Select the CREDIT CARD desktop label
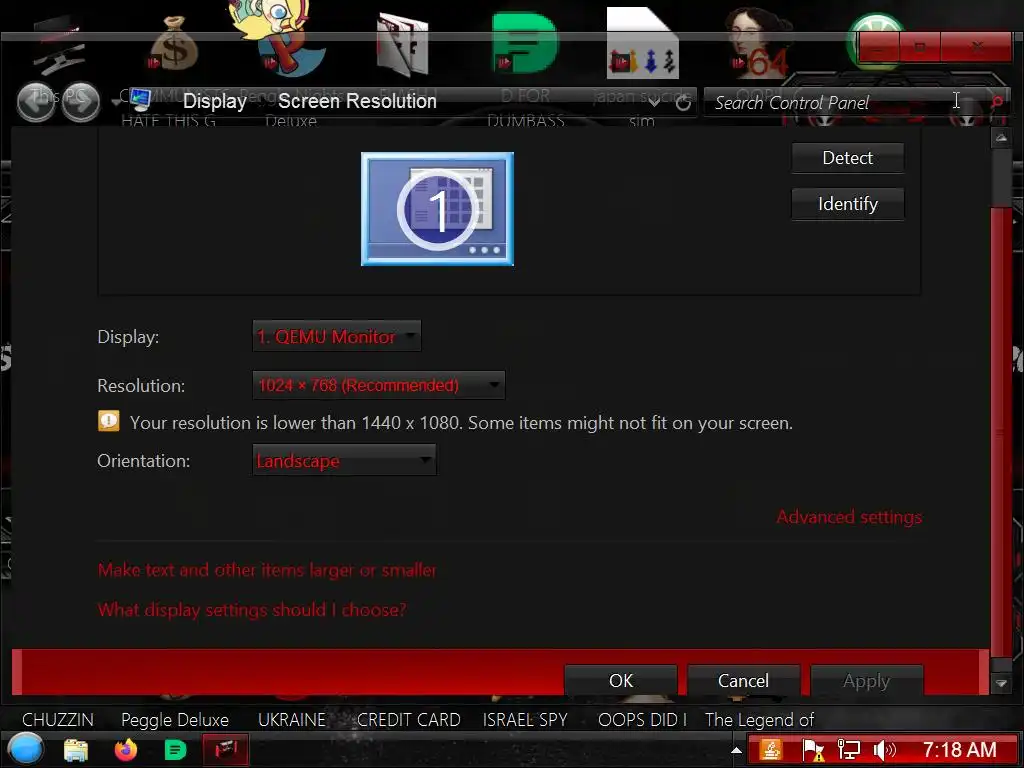The image size is (1024, 768). pyautogui.click(x=409, y=720)
